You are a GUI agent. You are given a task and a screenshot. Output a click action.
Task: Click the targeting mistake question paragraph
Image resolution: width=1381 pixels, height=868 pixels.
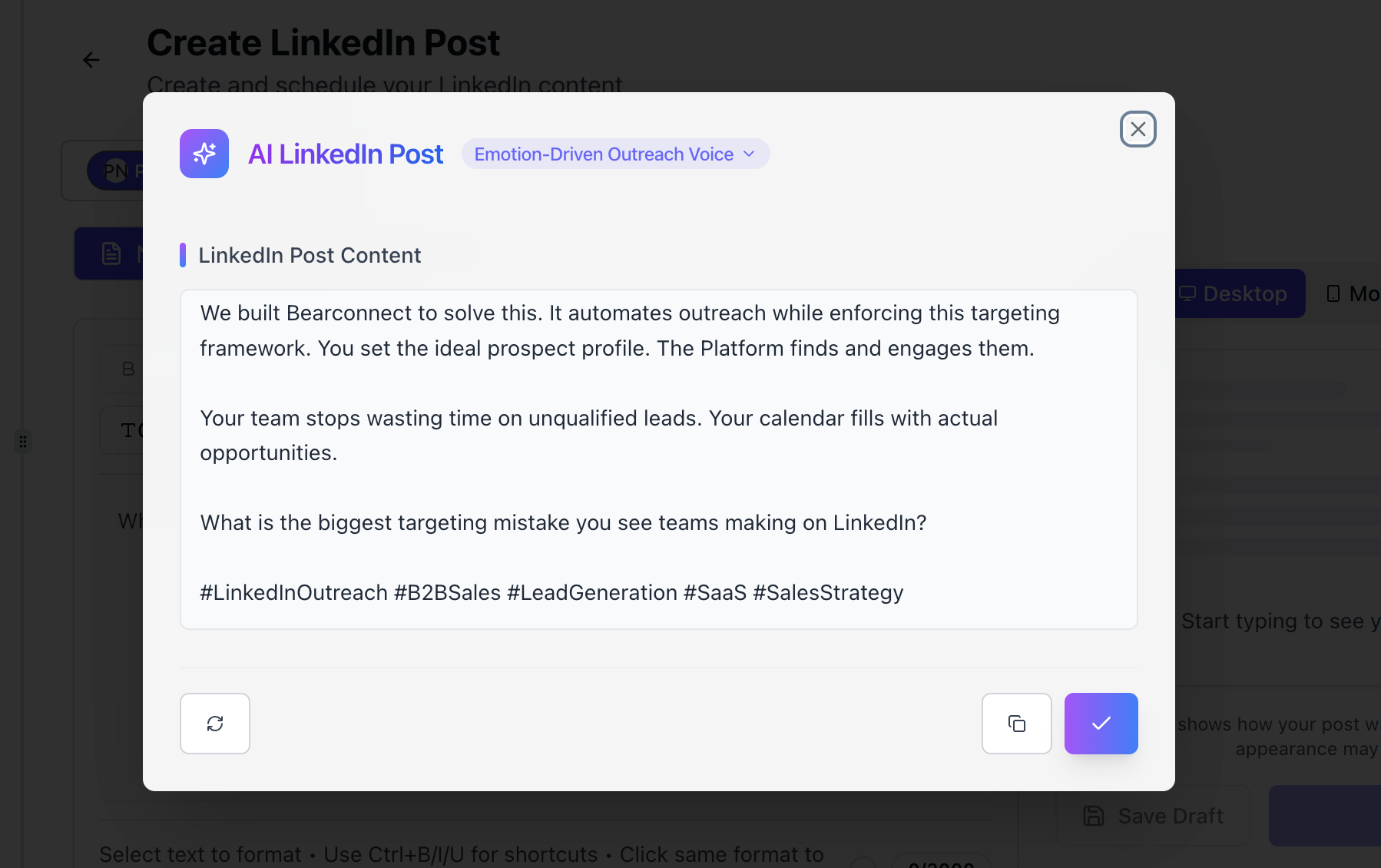pos(563,523)
